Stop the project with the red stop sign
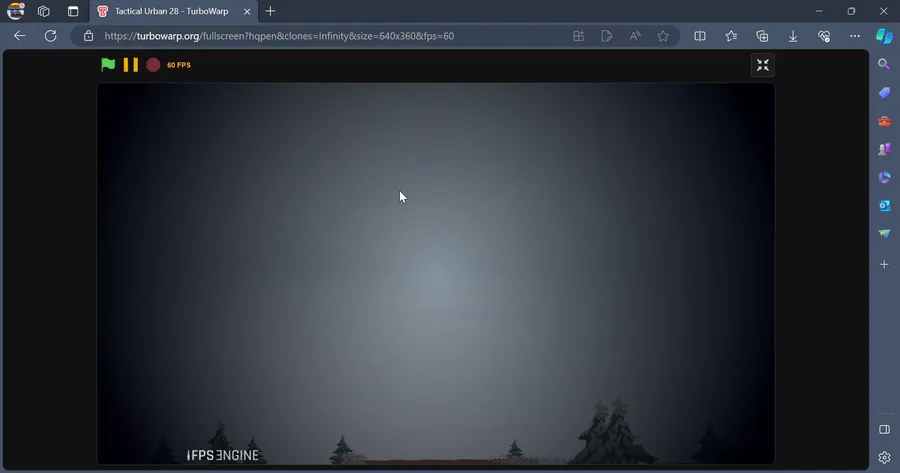 (153, 65)
